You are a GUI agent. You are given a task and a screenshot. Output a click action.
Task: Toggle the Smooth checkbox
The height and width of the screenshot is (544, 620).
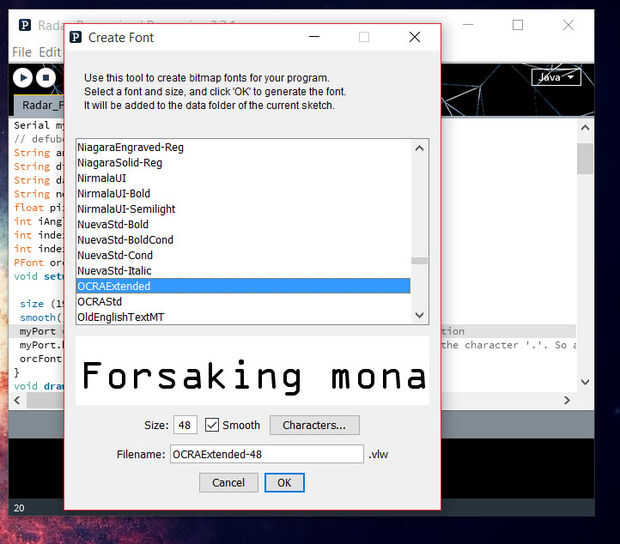click(x=212, y=425)
